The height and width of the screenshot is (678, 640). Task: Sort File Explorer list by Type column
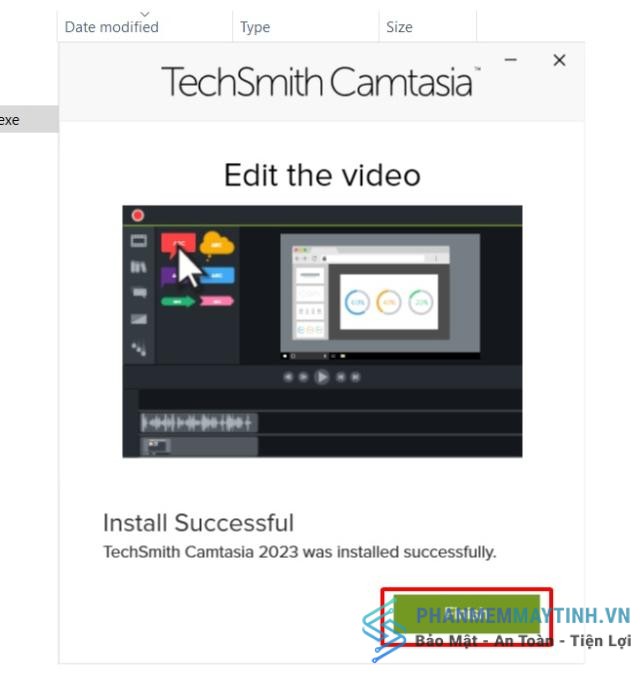click(306, 27)
